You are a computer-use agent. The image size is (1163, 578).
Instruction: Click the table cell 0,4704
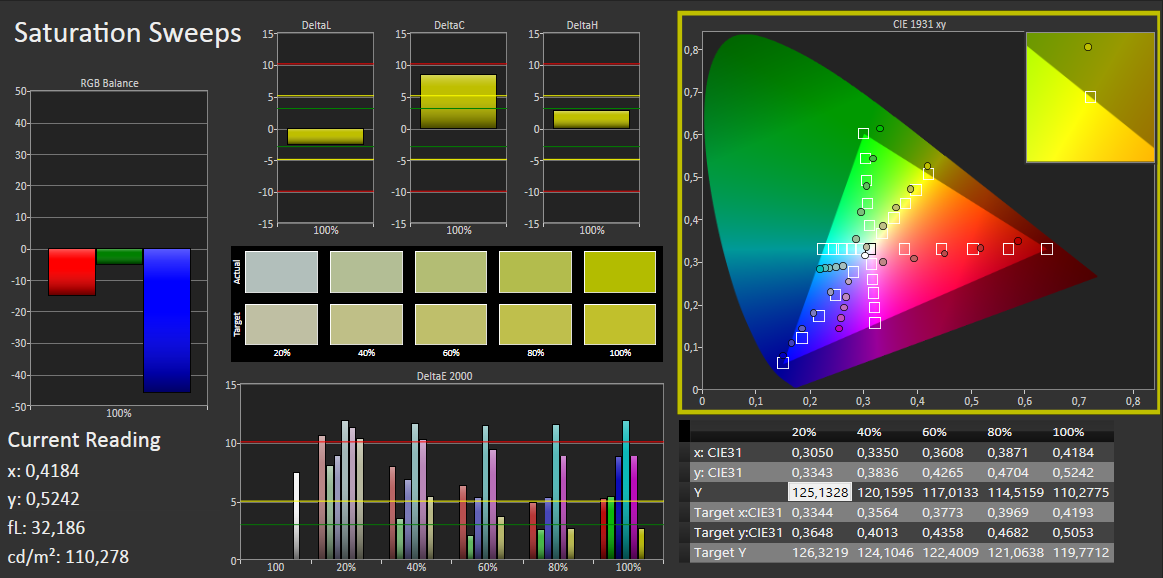tap(1006, 472)
